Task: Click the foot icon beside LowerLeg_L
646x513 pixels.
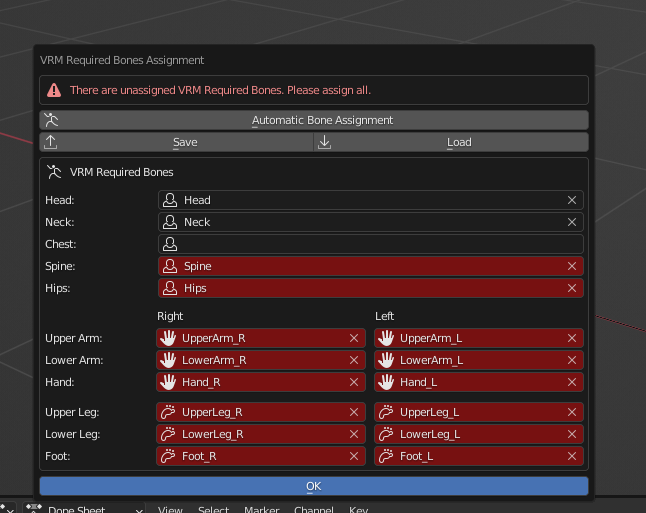Action: click(x=386, y=434)
